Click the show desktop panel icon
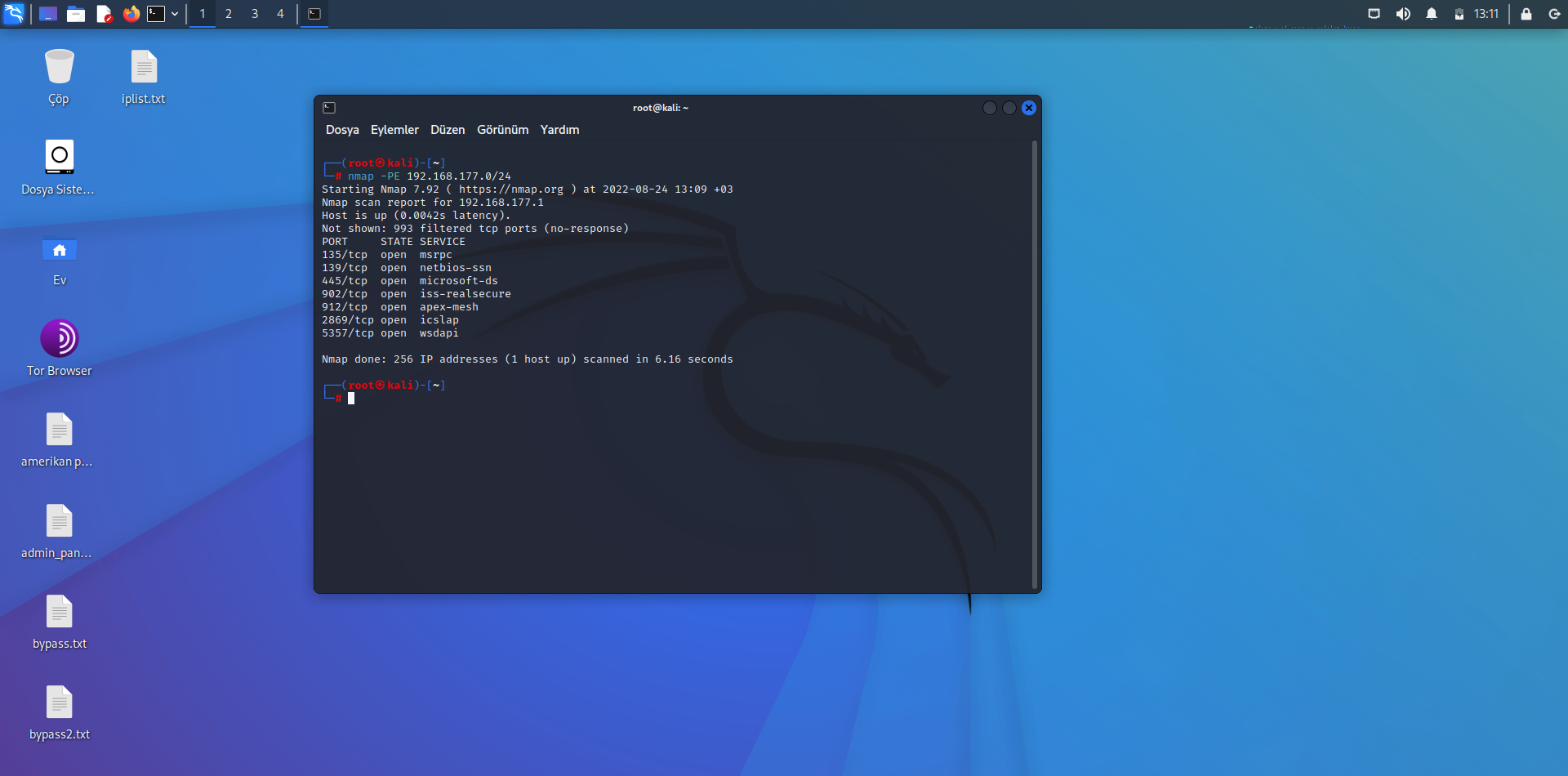Viewport: 1568px width, 776px height. [48, 14]
